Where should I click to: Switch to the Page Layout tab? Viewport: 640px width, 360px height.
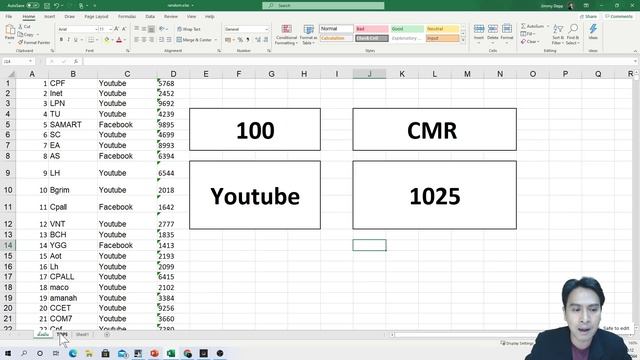click(96, 17)
